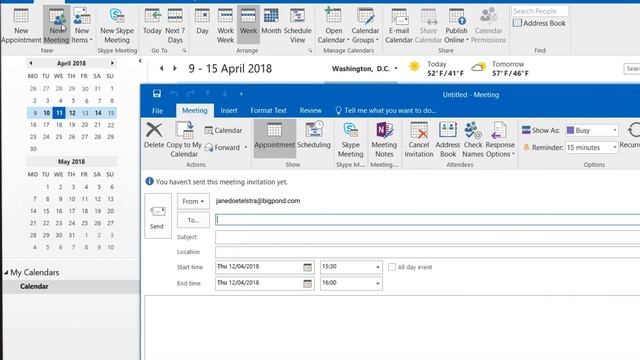Show the Next 7 Days view

tap(175, 25)
